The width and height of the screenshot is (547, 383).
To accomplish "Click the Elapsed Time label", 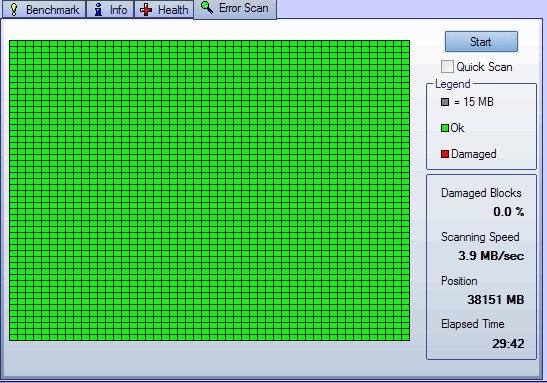I will pos(473,324).
